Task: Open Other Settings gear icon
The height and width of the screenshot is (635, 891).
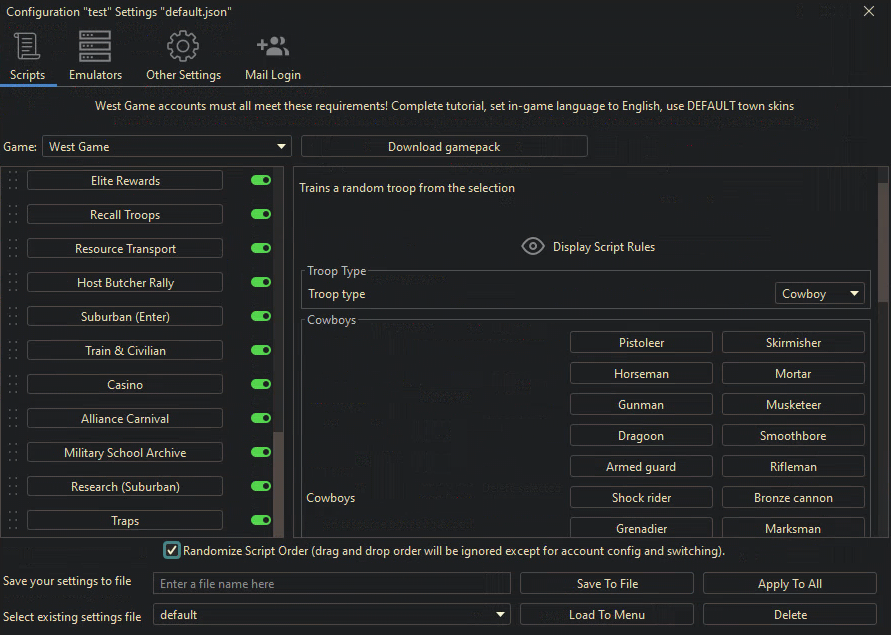Action: [x=183, y=46]
